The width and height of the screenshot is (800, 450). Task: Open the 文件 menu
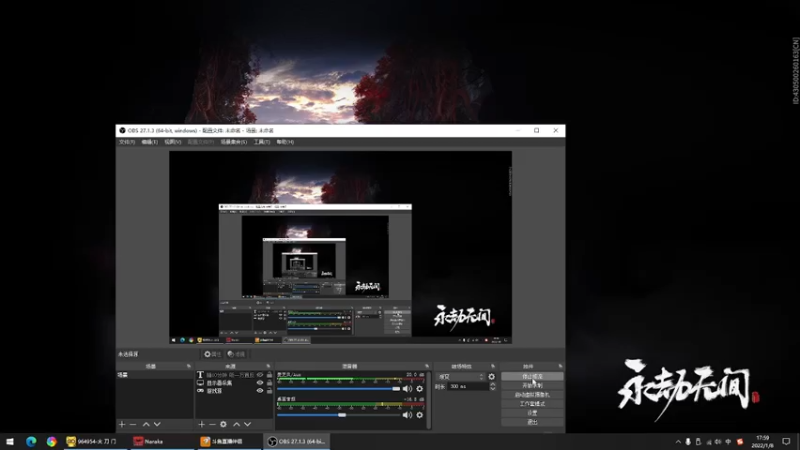coord(127,142)
